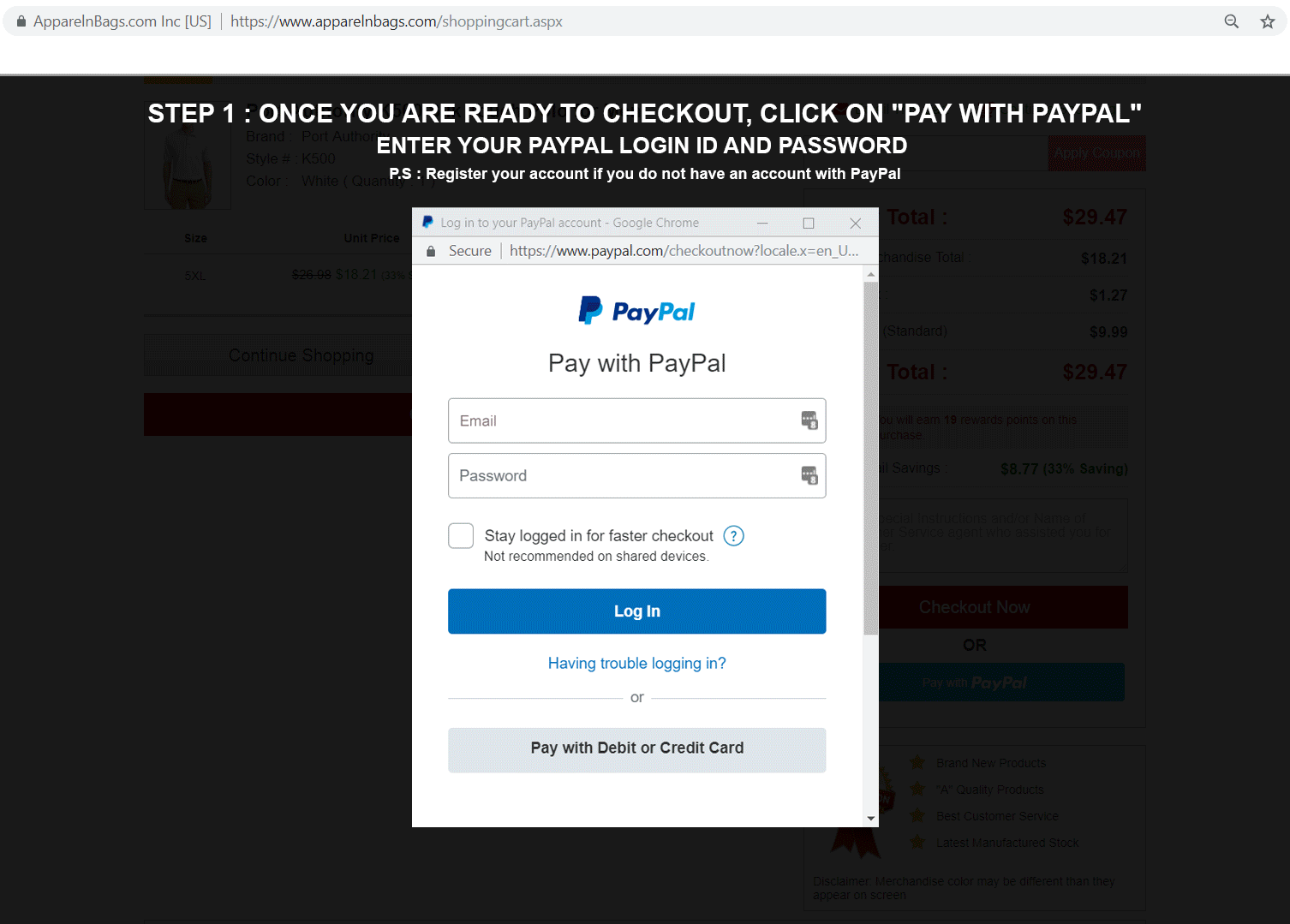
Task: Click the blue Log In button
Action: (x=637, y=611)
